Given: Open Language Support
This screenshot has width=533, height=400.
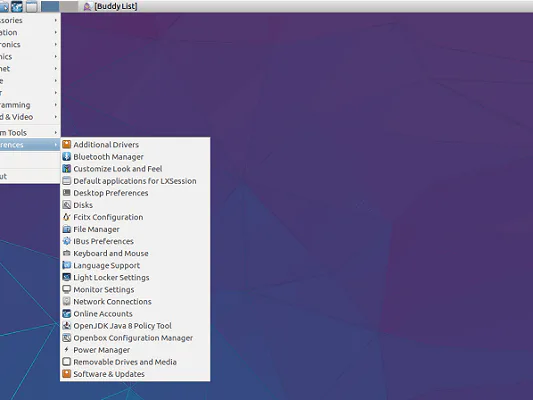Looking at the screenshot, I should pyautogui.click(x=135, y=265).
